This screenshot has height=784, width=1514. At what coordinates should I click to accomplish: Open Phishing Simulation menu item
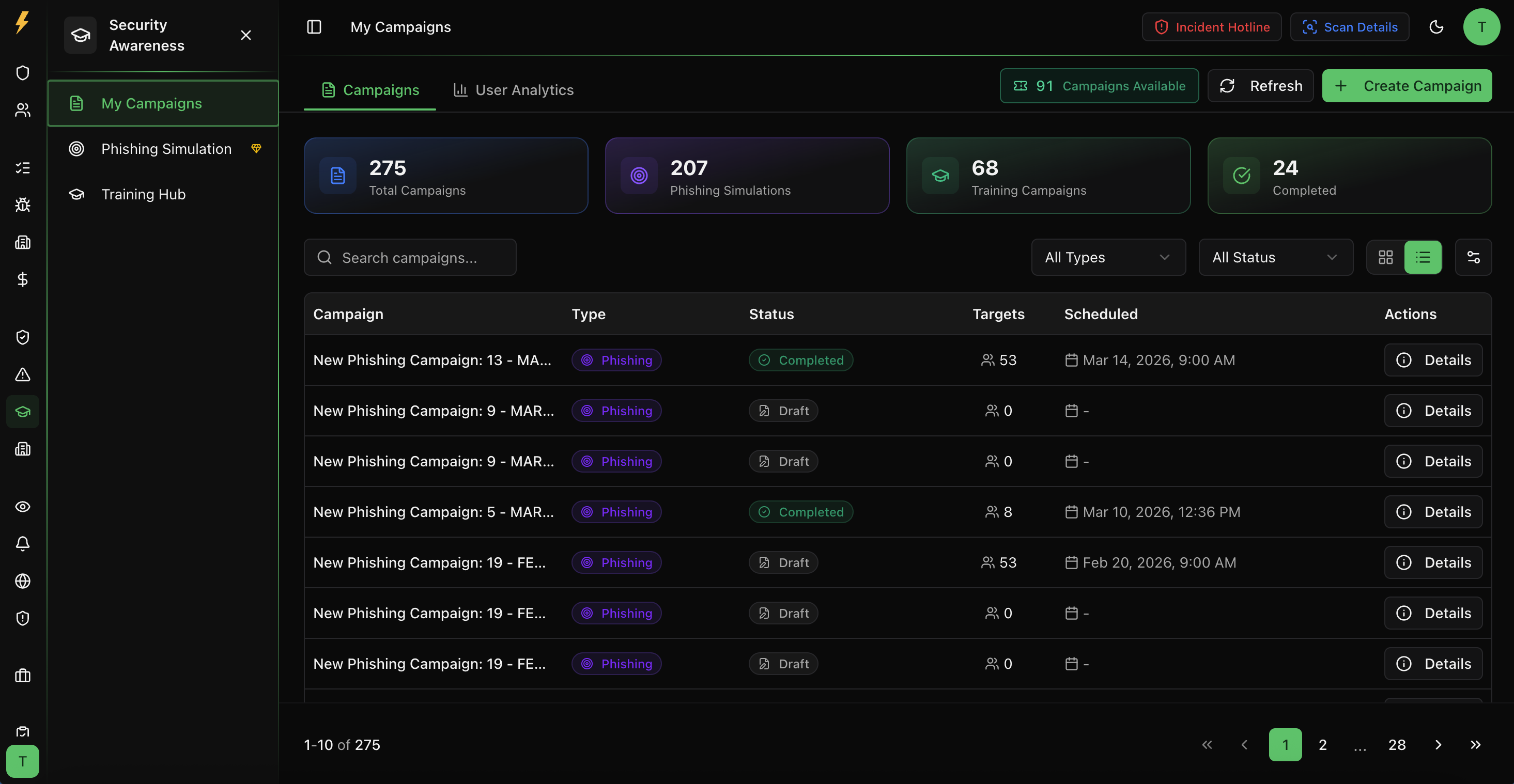tap(166, 149)
